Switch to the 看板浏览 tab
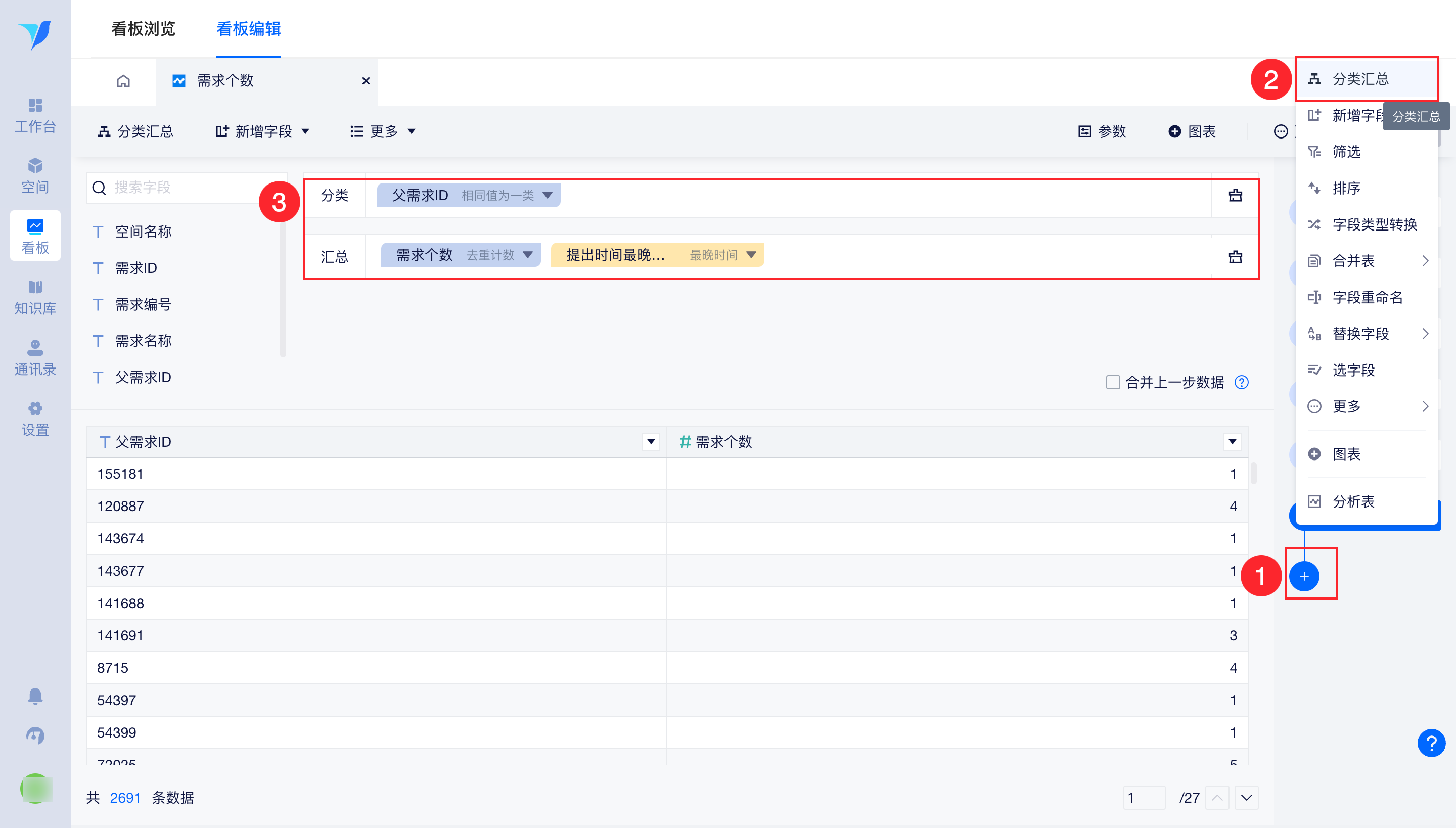Screen dimensions: 1456x828 (x=143, y=28)
